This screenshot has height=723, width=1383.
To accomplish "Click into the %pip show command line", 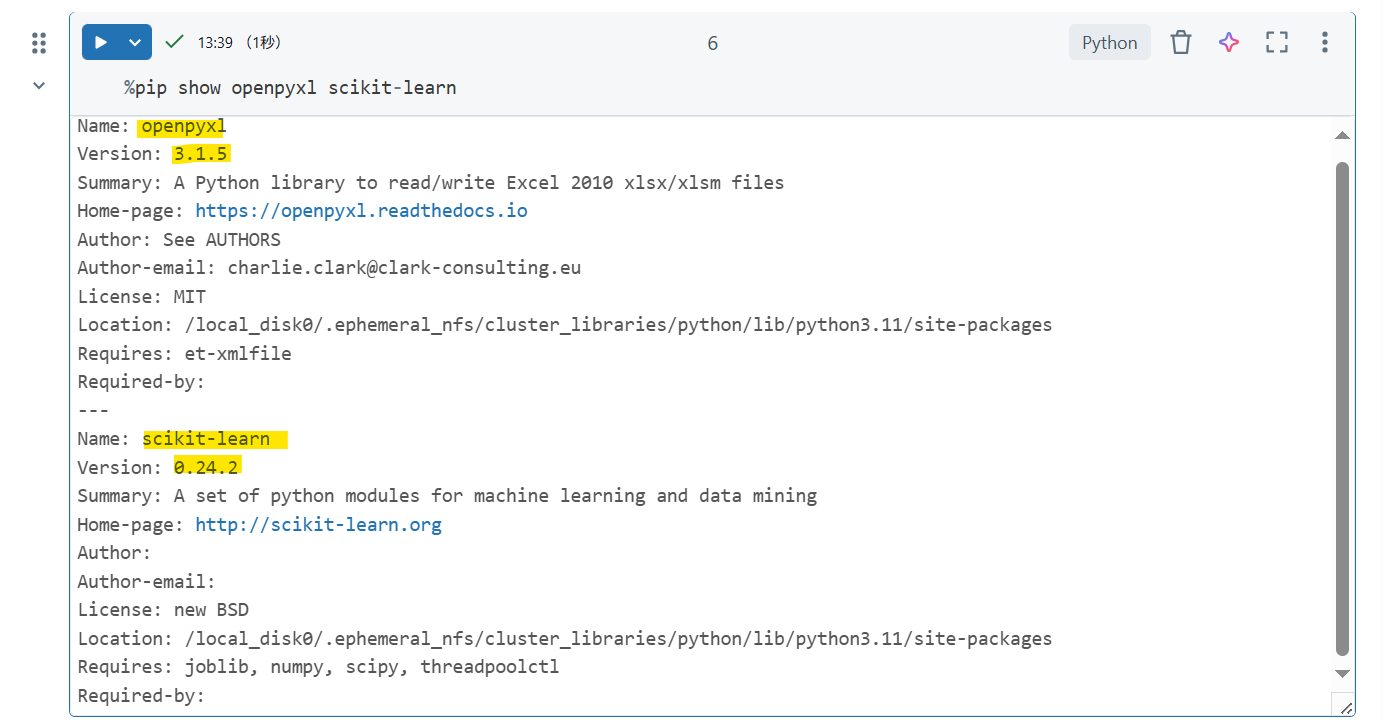I will point(290,88).
